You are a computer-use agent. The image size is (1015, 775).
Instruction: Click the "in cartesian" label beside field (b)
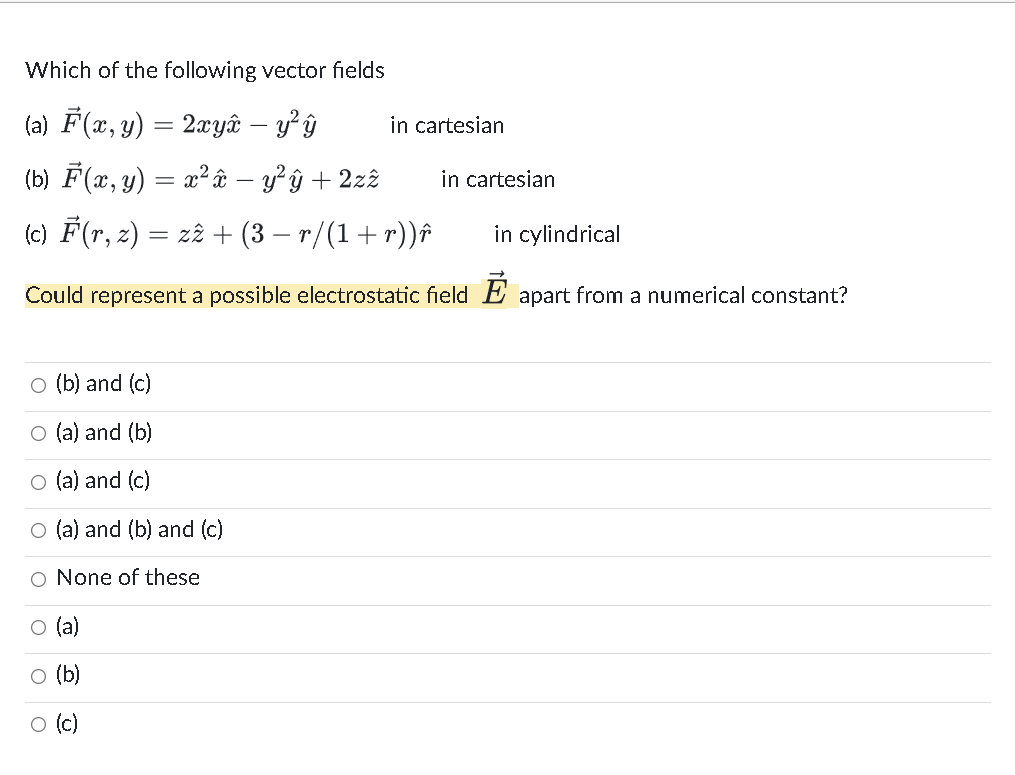pyautogui.click(x=498, y=180)
